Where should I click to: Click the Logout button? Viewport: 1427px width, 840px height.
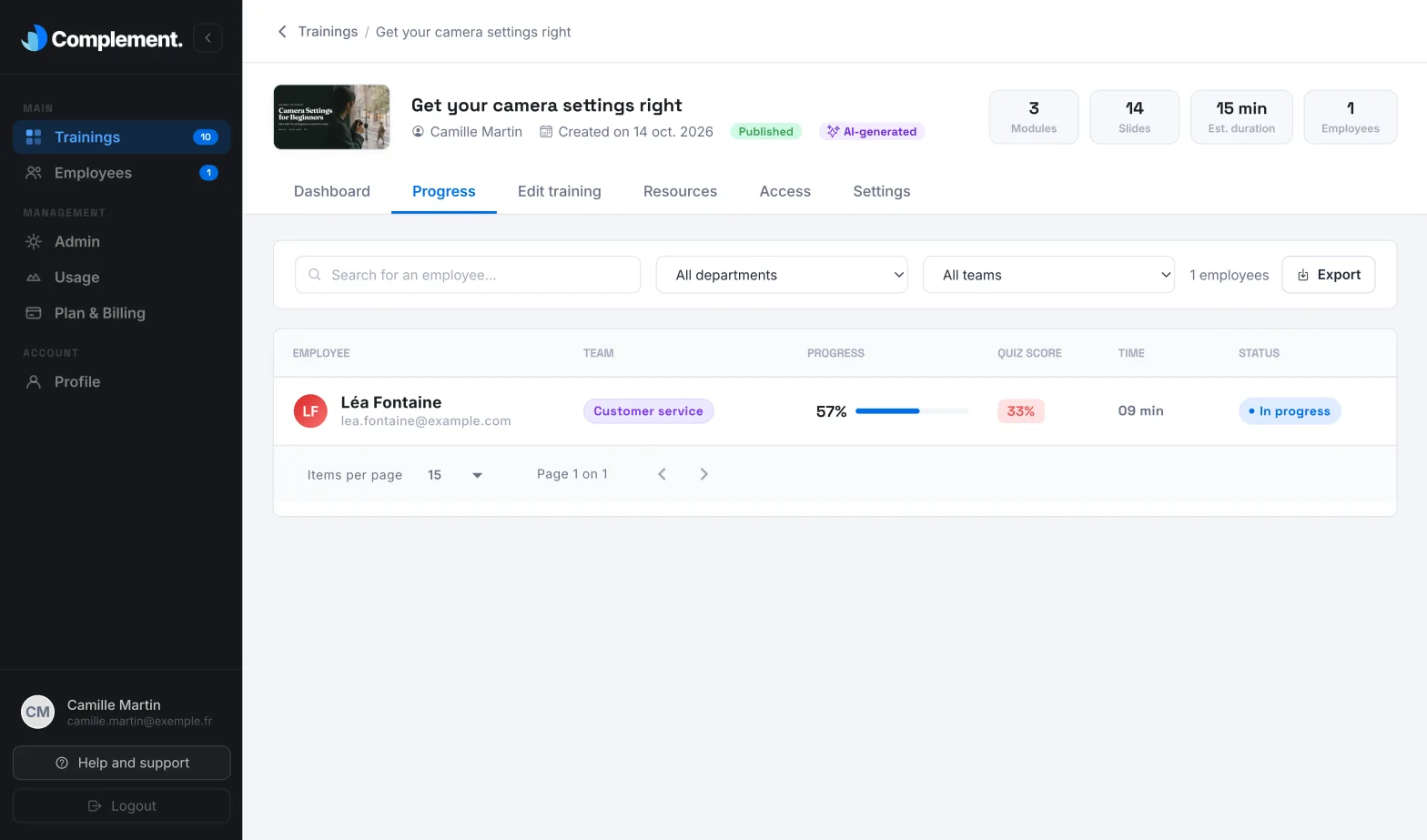[x=121, y=806]
